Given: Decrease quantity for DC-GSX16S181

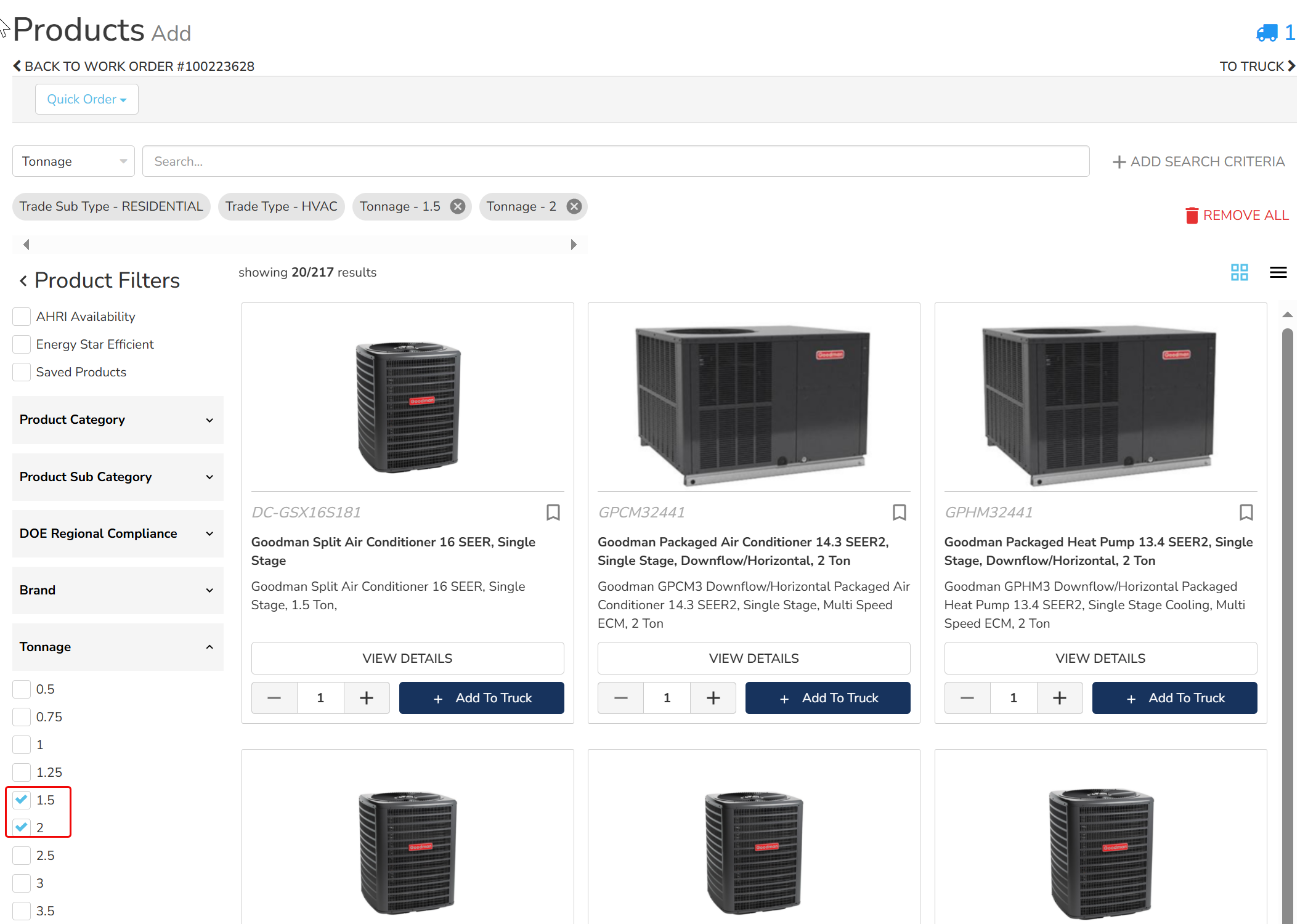Looking at the screenshot, I should [274, 698].
